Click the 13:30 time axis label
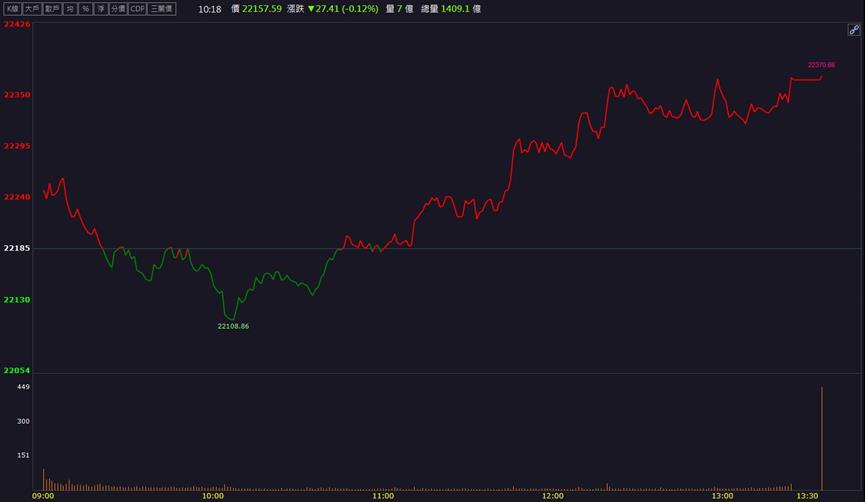Screen dimensions: 865x502 (x=807, y=496)
